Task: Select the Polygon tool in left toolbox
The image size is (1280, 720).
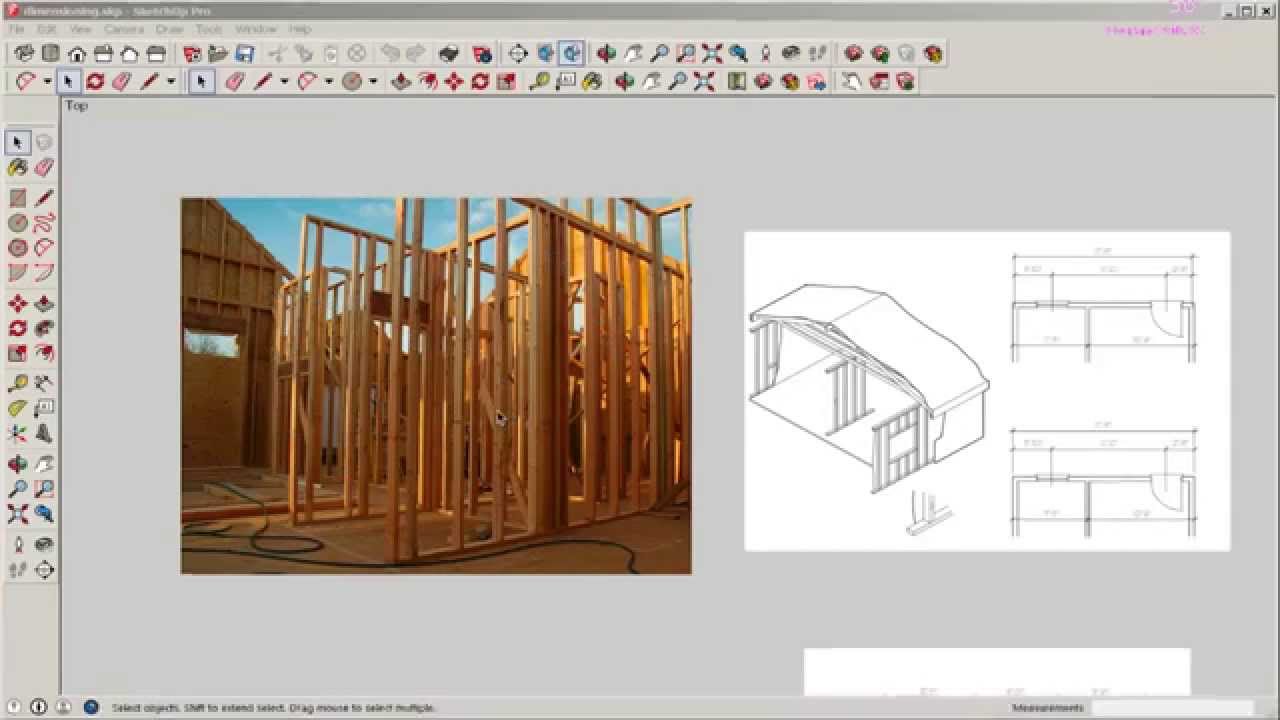Action: [18, 248]
